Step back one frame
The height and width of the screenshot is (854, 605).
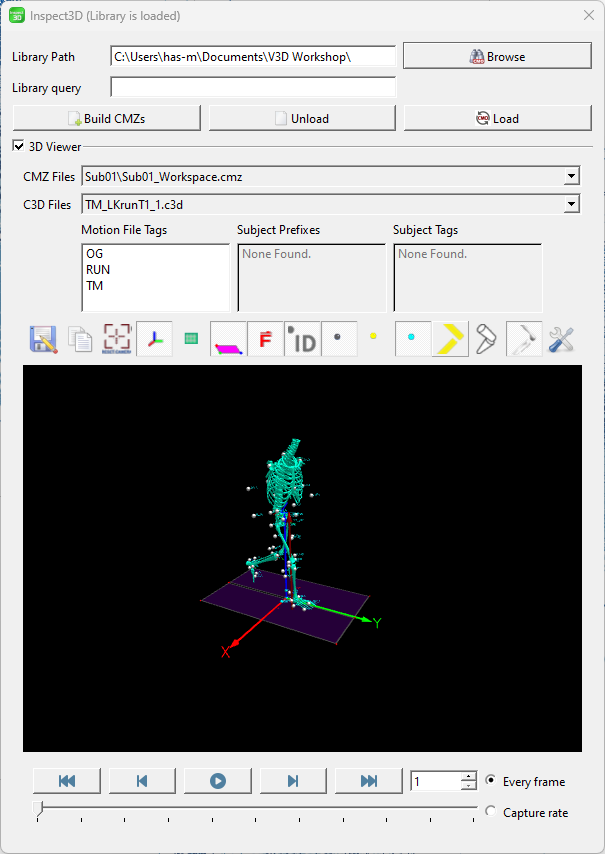[x=142, y=781]
